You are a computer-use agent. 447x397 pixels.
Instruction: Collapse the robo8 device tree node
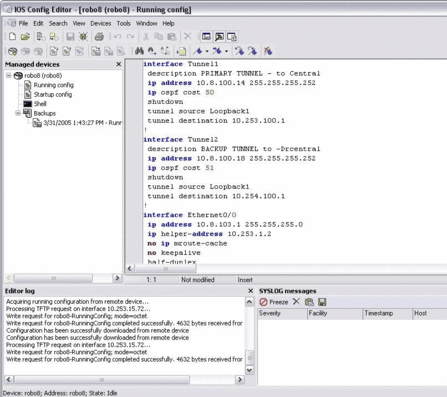[x=9, y=75]
